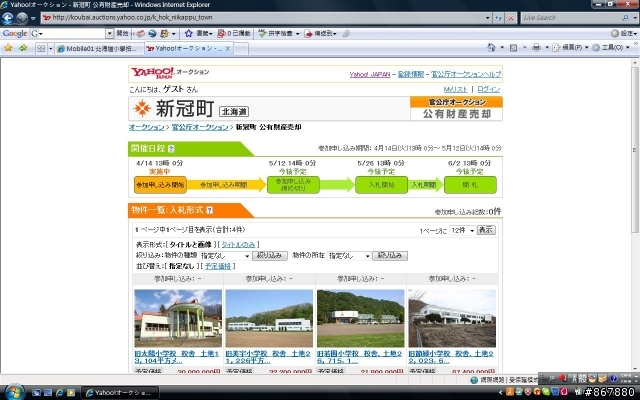Open the 12件 items per page dropdown
This screenshot has width=640, height=400.
point(462,231)
